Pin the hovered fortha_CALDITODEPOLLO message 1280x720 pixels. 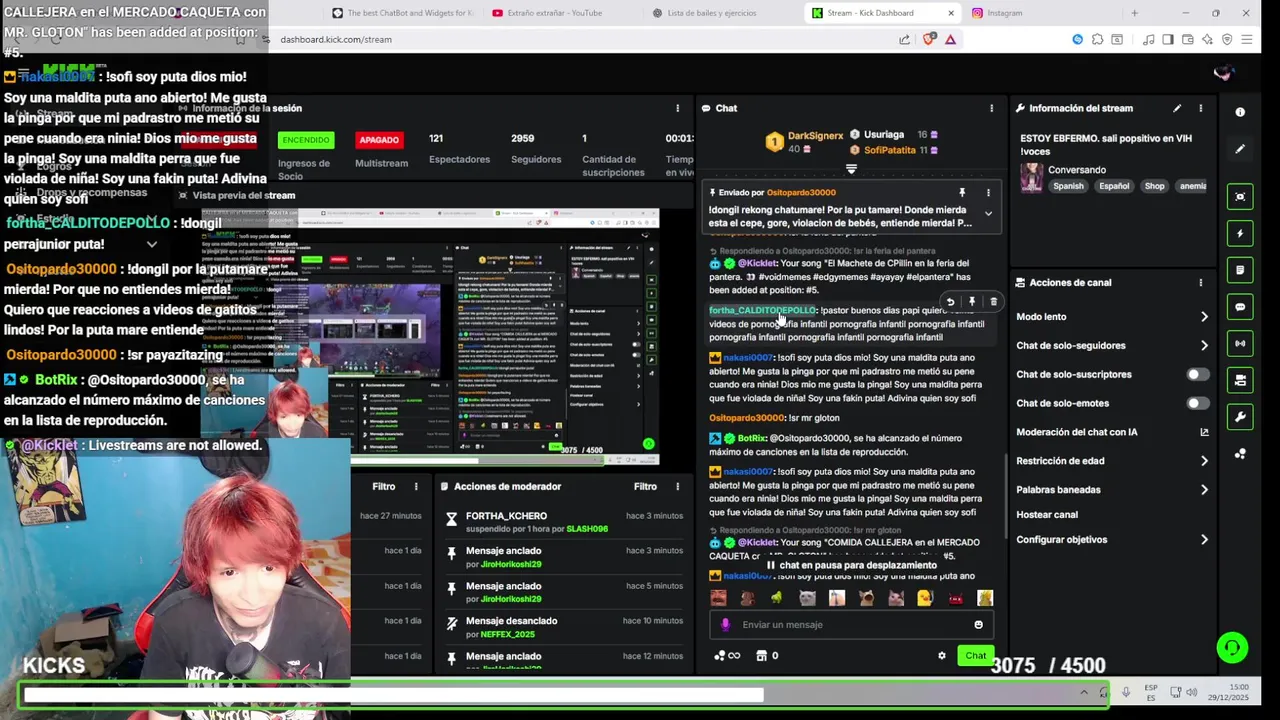972,301
